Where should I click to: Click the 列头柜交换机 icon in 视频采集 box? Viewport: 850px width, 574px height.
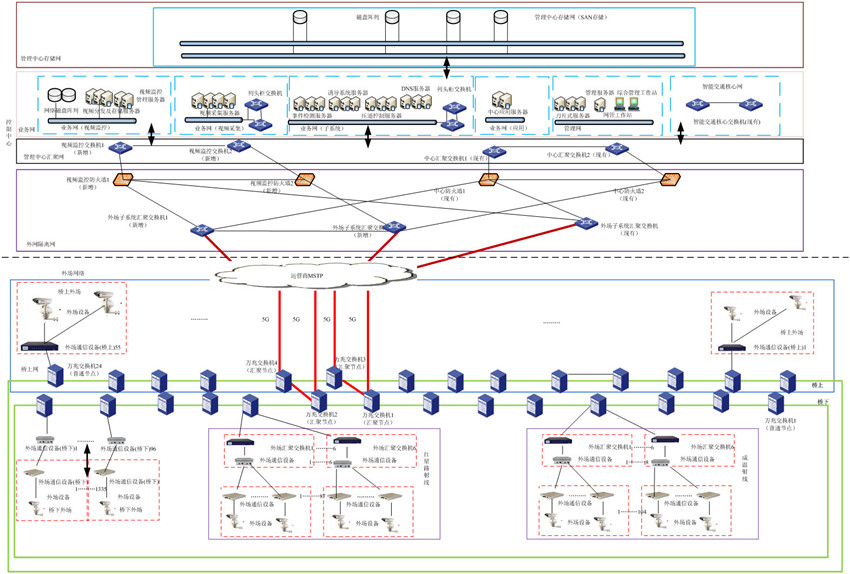coord(256,105)
